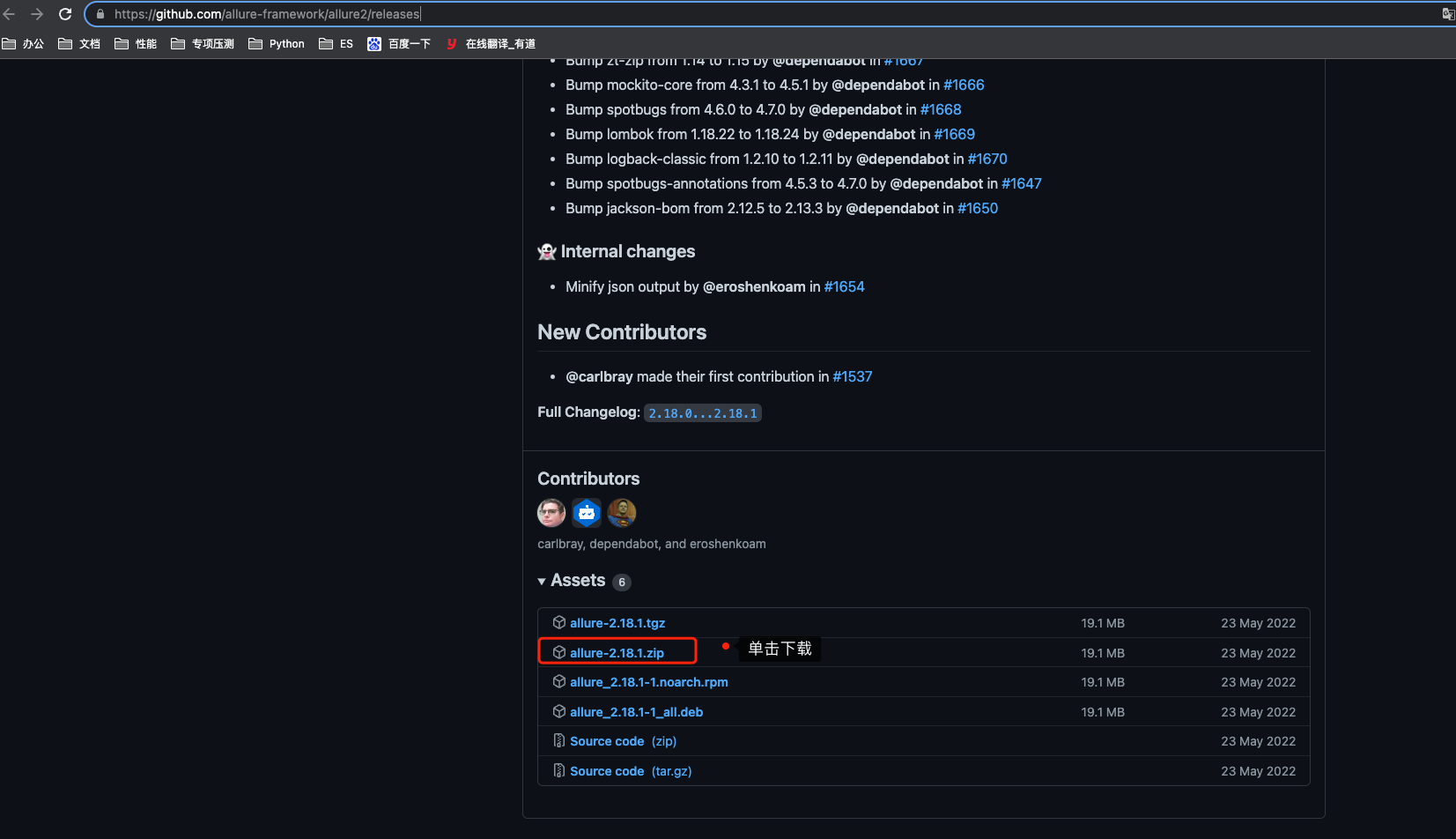
Task: Open the 办公 bookmark folder
Action: coord(23,44)
